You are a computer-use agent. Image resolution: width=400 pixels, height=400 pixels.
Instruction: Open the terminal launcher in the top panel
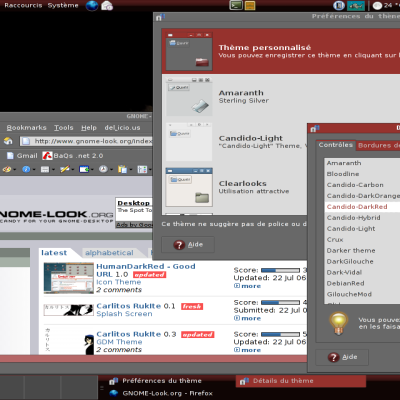tap(236, 5)
